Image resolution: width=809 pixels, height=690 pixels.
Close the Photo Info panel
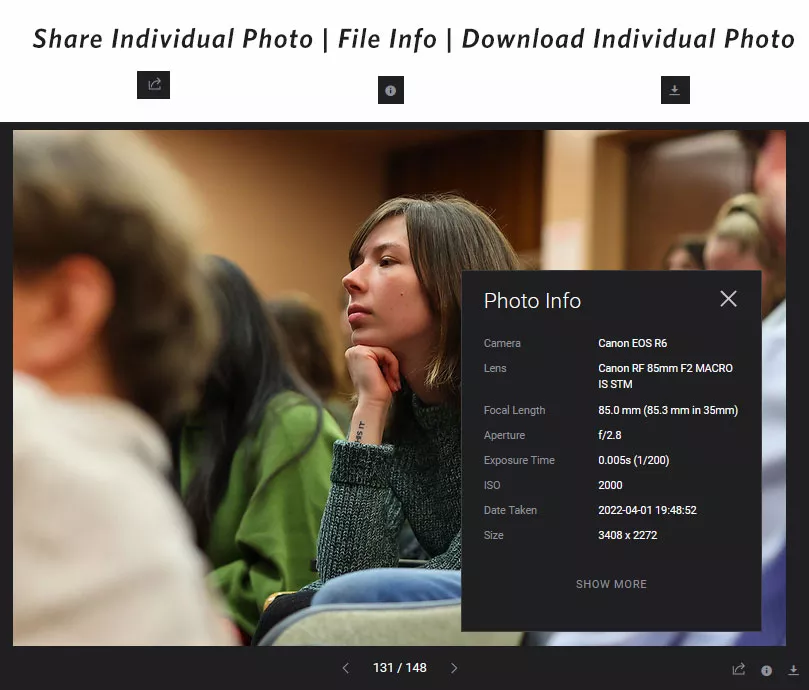point(729,298)
